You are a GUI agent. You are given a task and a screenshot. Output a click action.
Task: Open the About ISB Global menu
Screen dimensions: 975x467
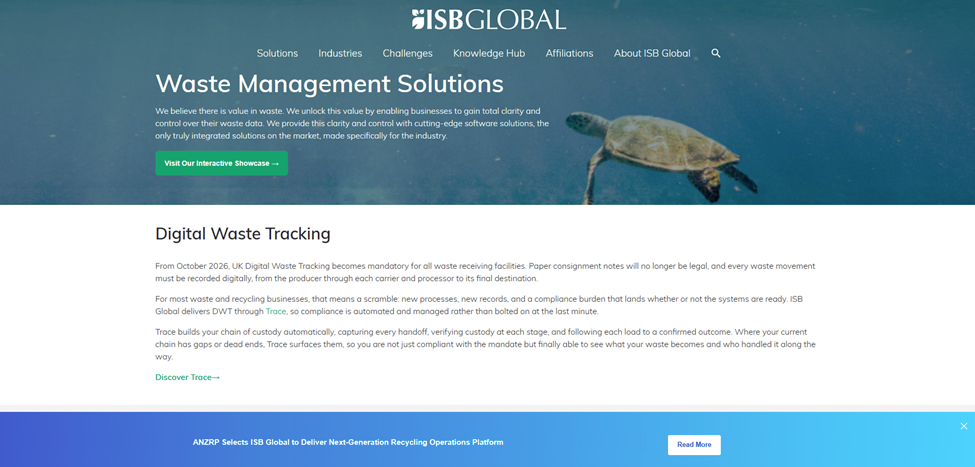[652, 53]
